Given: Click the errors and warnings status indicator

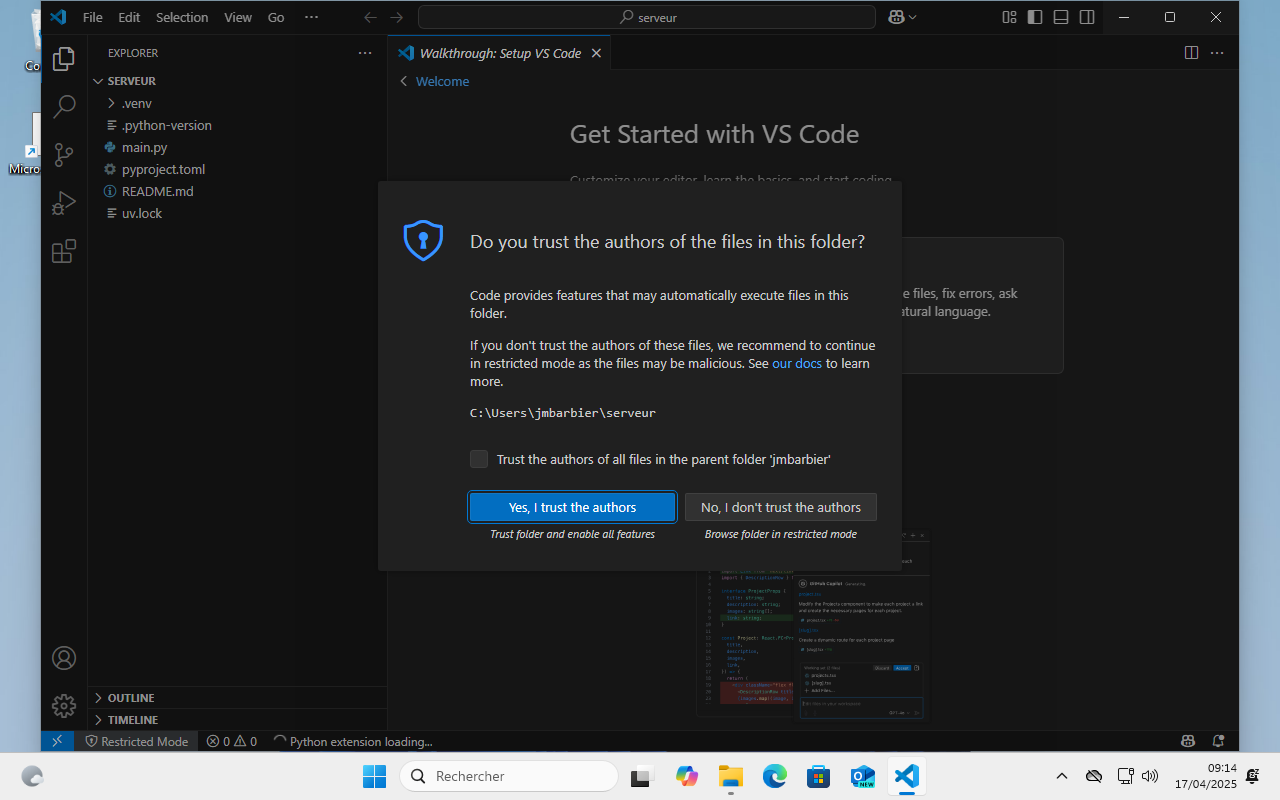Looking at the screenshot, I should 232,741.
